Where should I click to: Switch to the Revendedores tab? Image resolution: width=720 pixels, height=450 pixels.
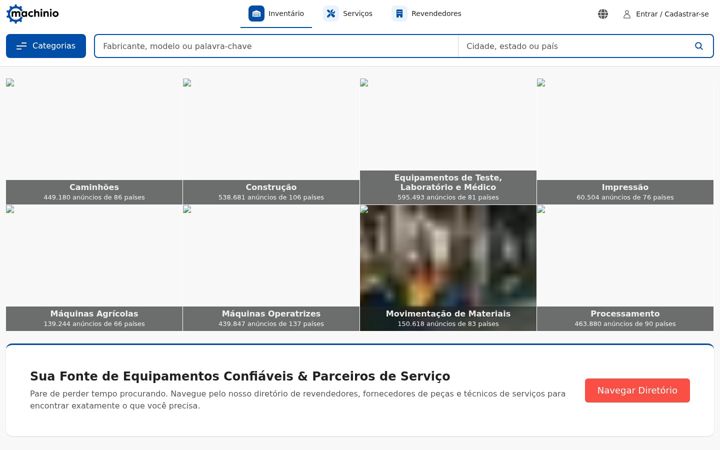pos(427,14)
